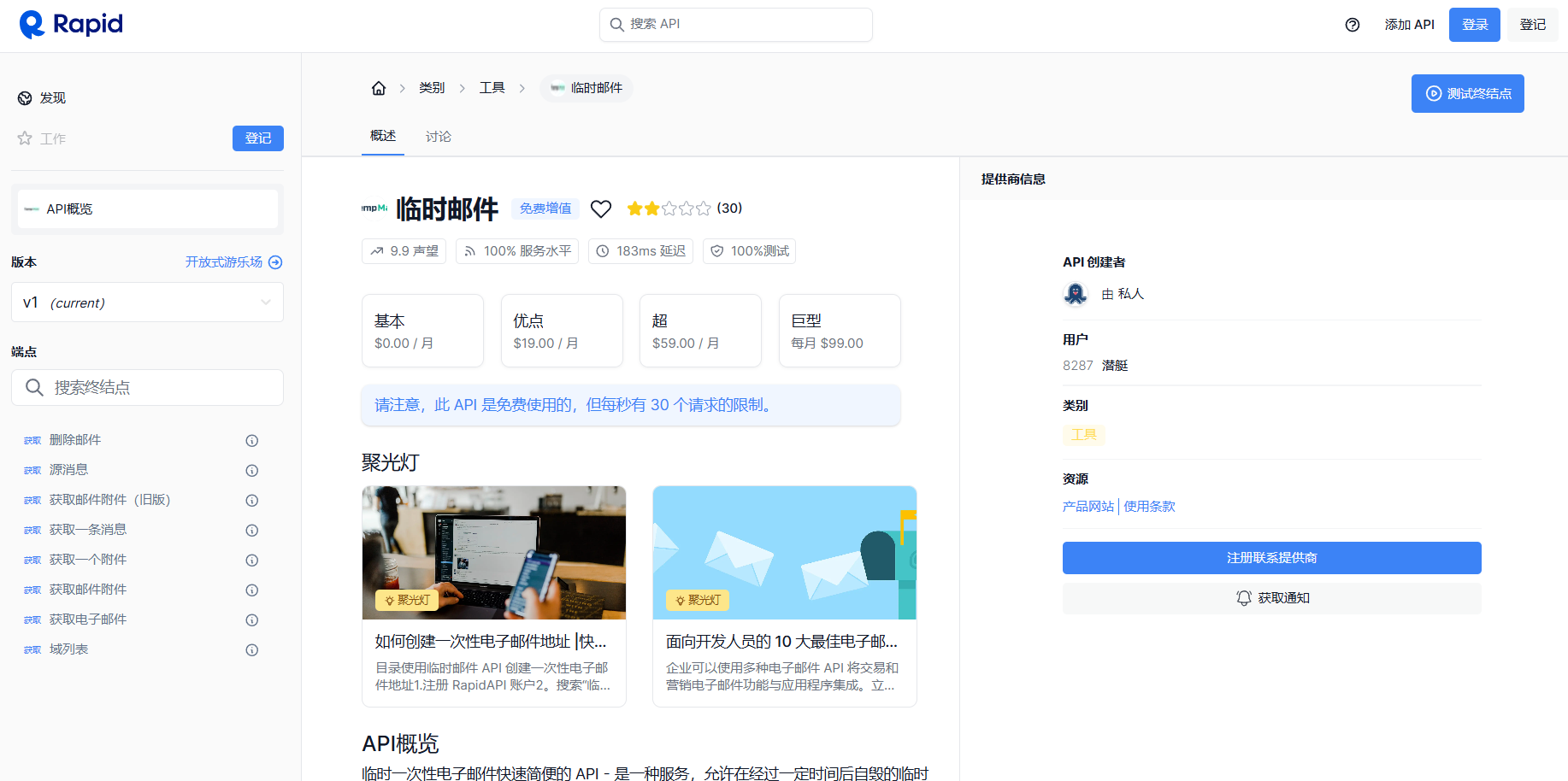The image size is (1568, 781).
Task: Open the 开放式游乐场 link
Action: point(224,262)
